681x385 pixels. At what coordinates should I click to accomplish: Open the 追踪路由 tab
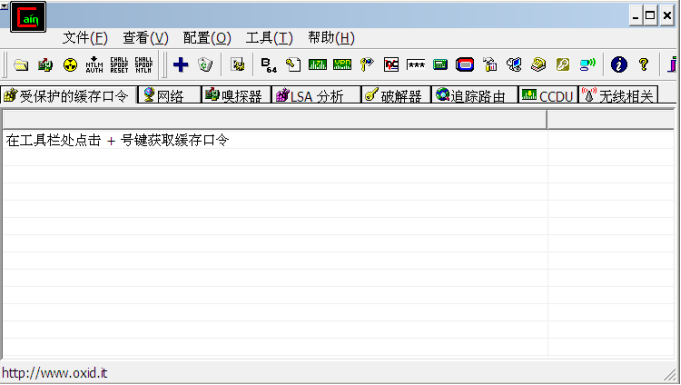click(475, 96)
